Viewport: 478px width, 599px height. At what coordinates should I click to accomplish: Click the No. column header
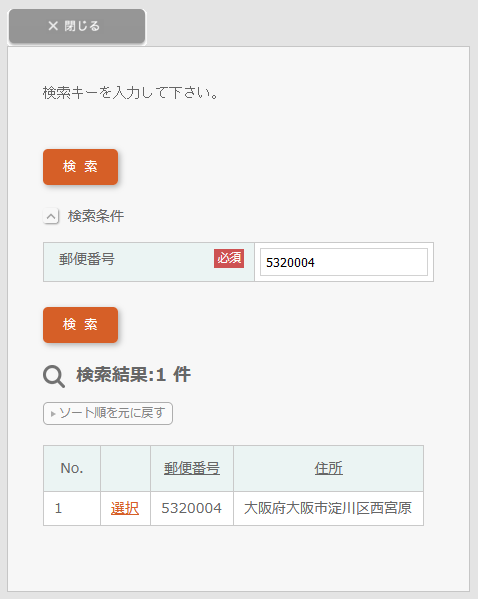tap(72, 468)
